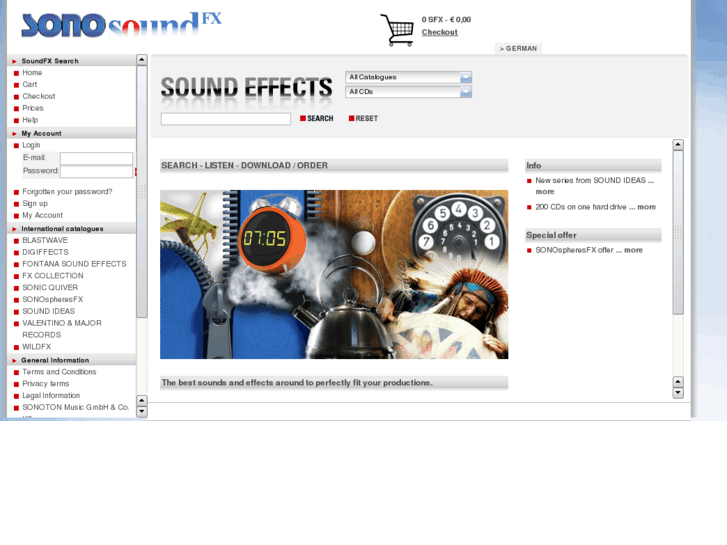
Task: Open the All CDs dropdown
Action: coord(408,92)
